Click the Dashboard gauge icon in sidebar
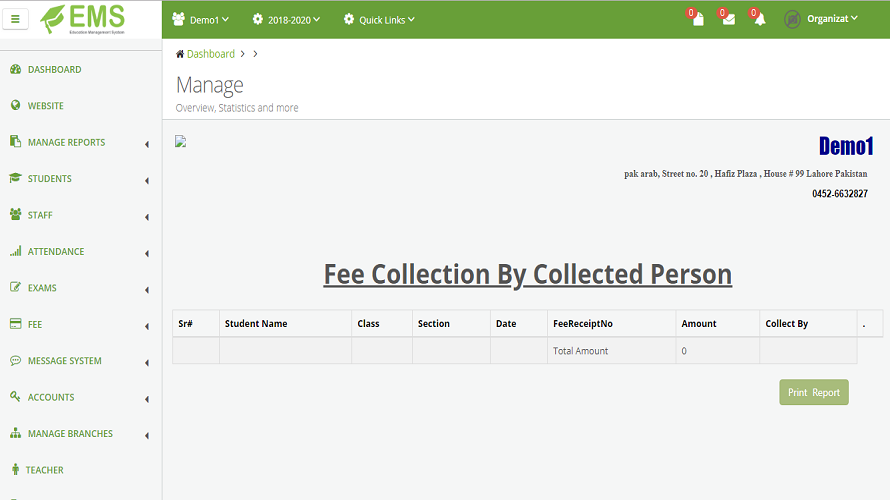 [15, 69]
